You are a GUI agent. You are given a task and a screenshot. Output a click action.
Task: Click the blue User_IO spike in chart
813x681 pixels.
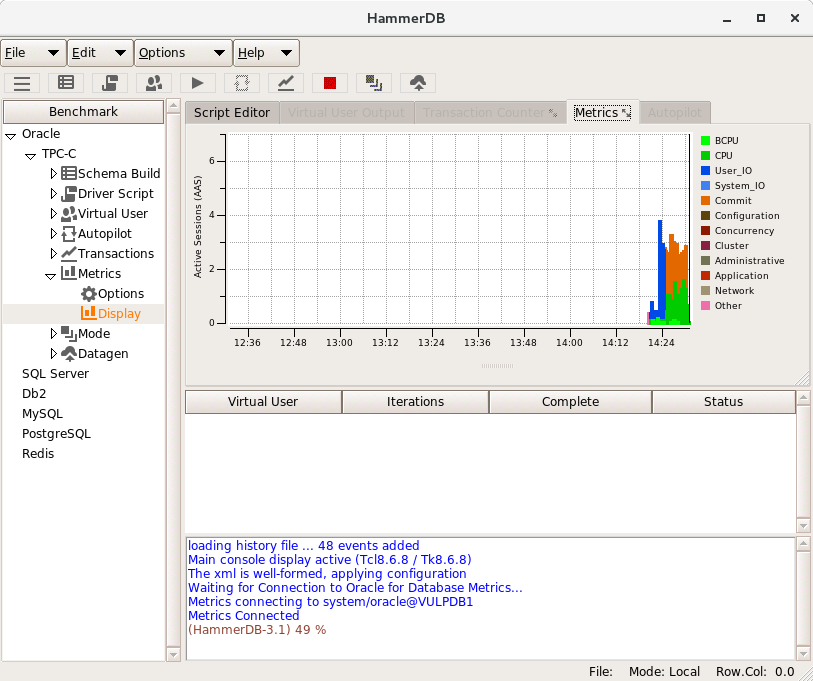coord(660,270)
